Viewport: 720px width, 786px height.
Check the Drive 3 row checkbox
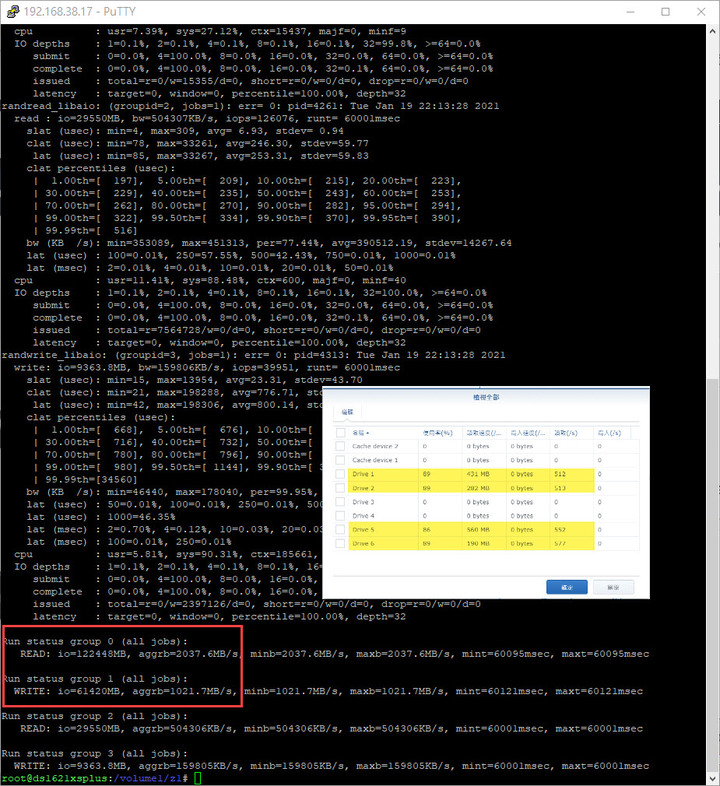coord(340,502)
